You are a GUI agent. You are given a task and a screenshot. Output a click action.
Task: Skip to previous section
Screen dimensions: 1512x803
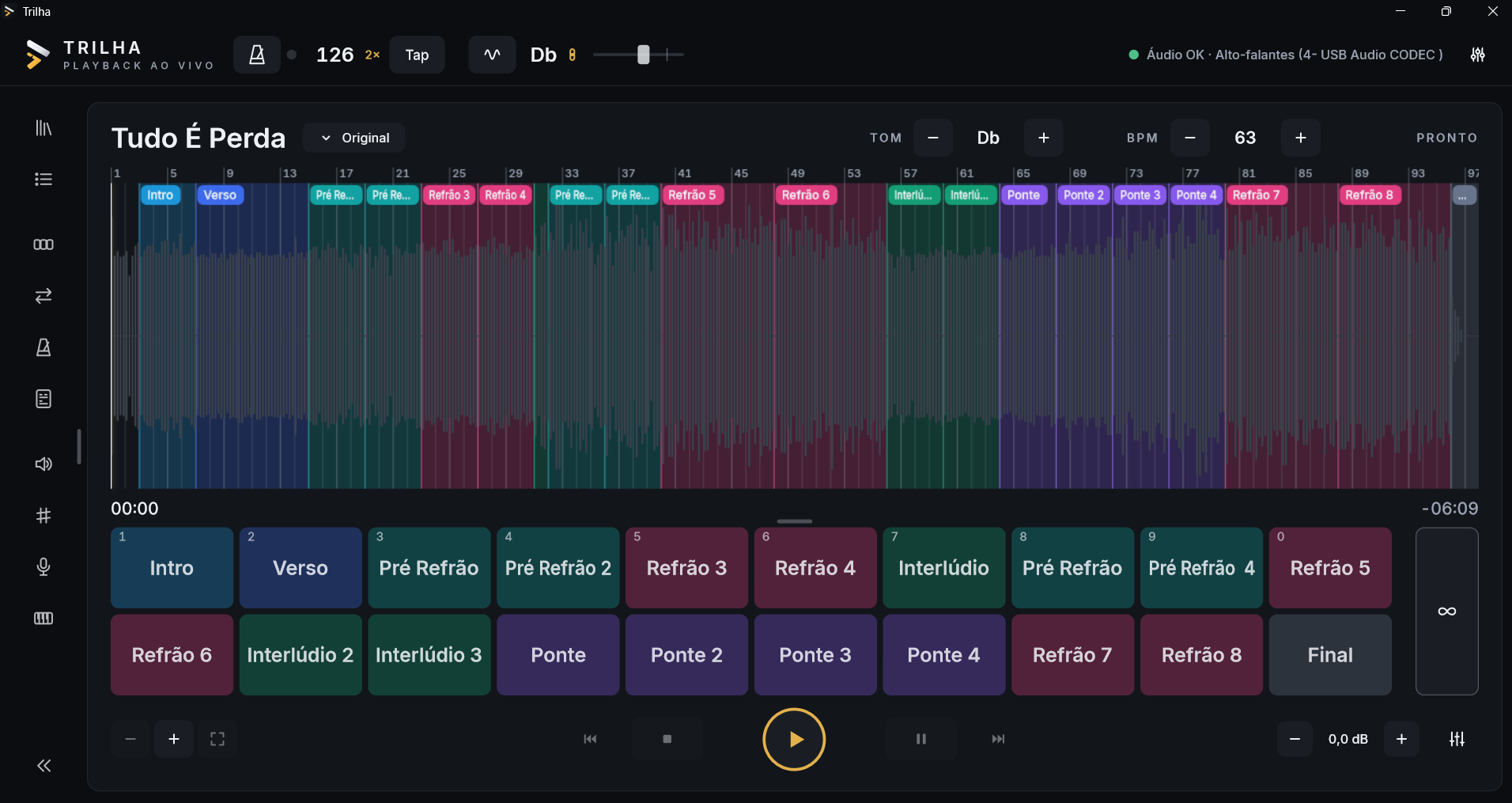(x=590, y=739)
